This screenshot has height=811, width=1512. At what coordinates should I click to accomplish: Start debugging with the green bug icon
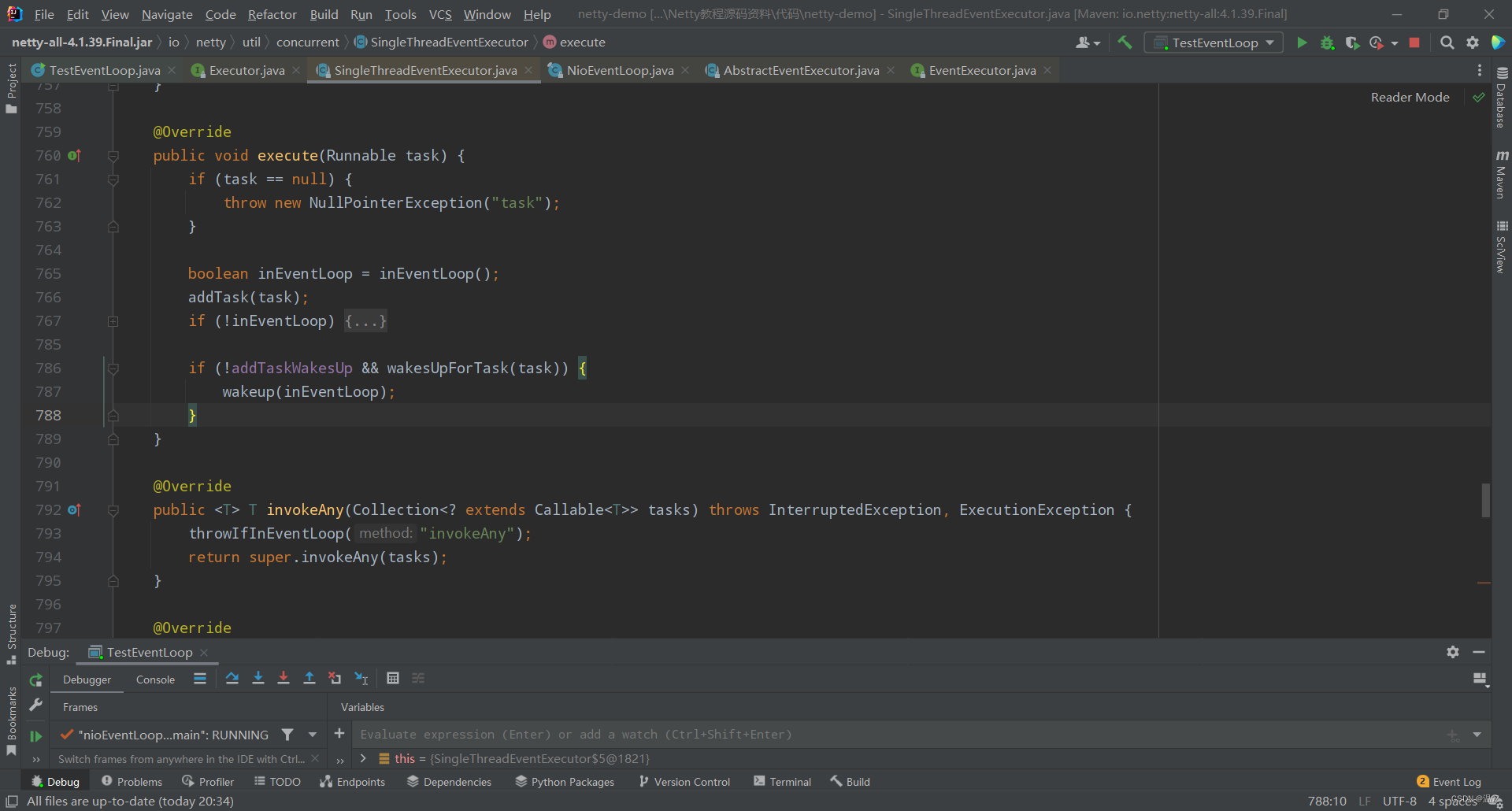(x=1327, y=43)
